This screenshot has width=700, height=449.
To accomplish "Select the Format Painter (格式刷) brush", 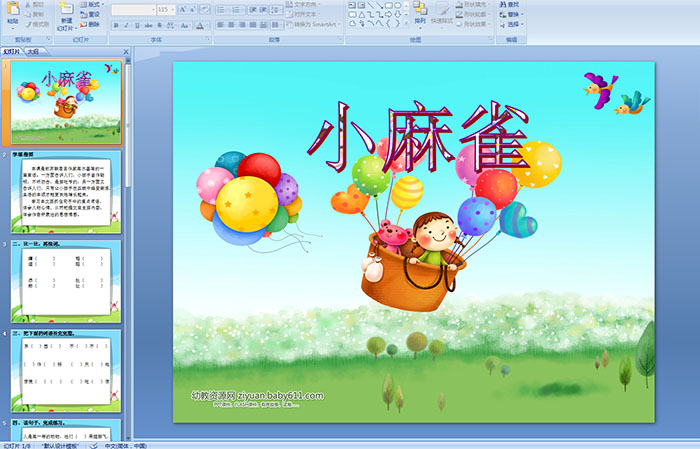I will tap(37, 24).
